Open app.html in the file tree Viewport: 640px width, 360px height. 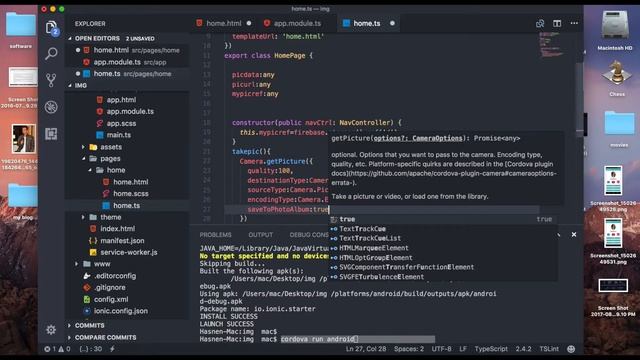click(121, 100)
